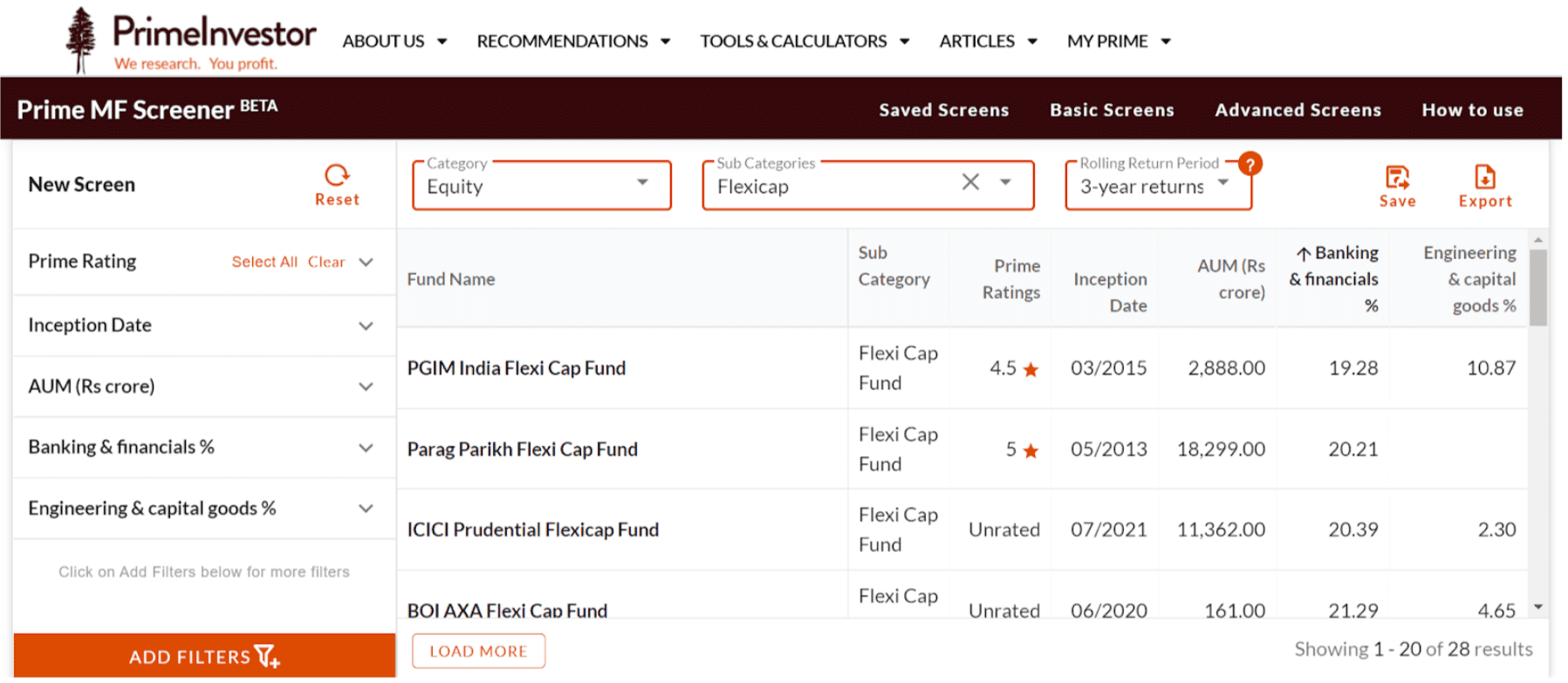
Task: Expand the Banking & financials % filter
Action: point(366,447)
